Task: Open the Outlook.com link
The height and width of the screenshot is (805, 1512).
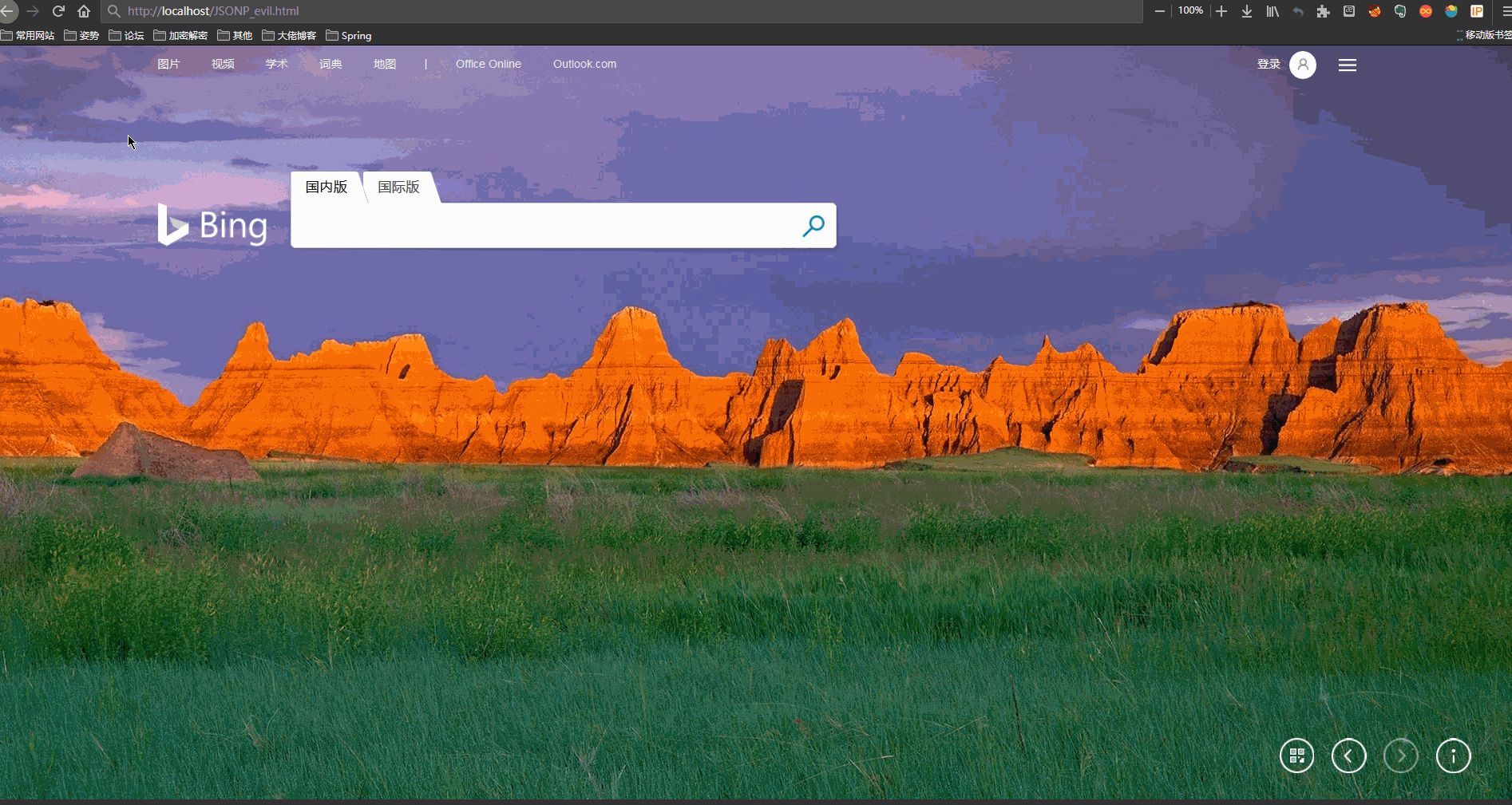Action: (584, 64)
